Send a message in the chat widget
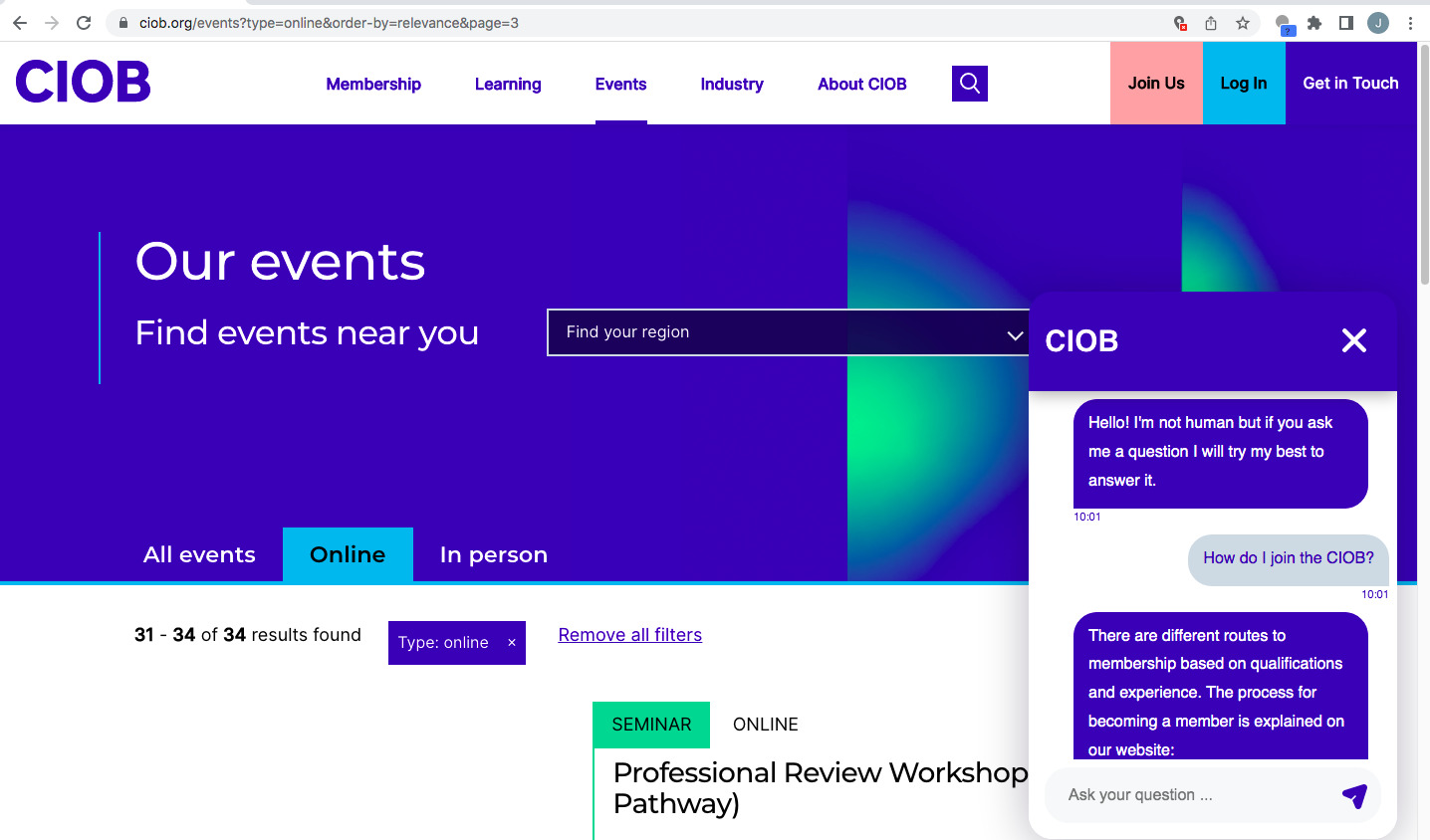Image resolution: width=1430 pixels, height=840 pixels. [x=1354, y=795]
